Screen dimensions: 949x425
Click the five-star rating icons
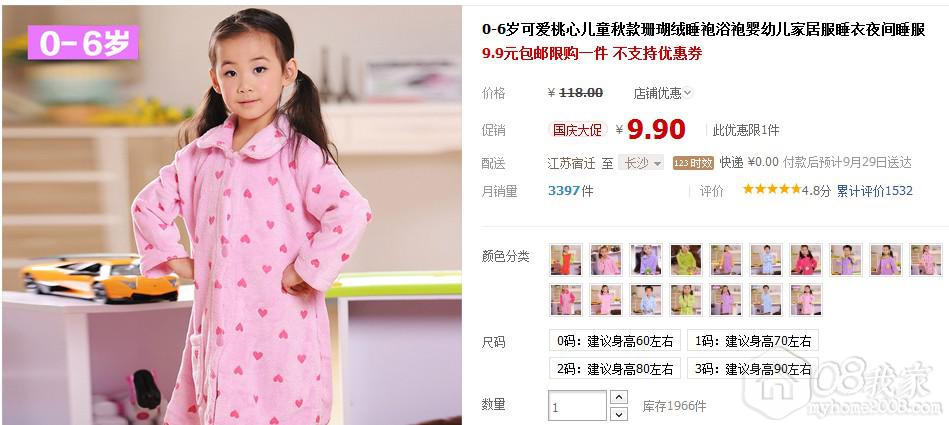point(772,189)
